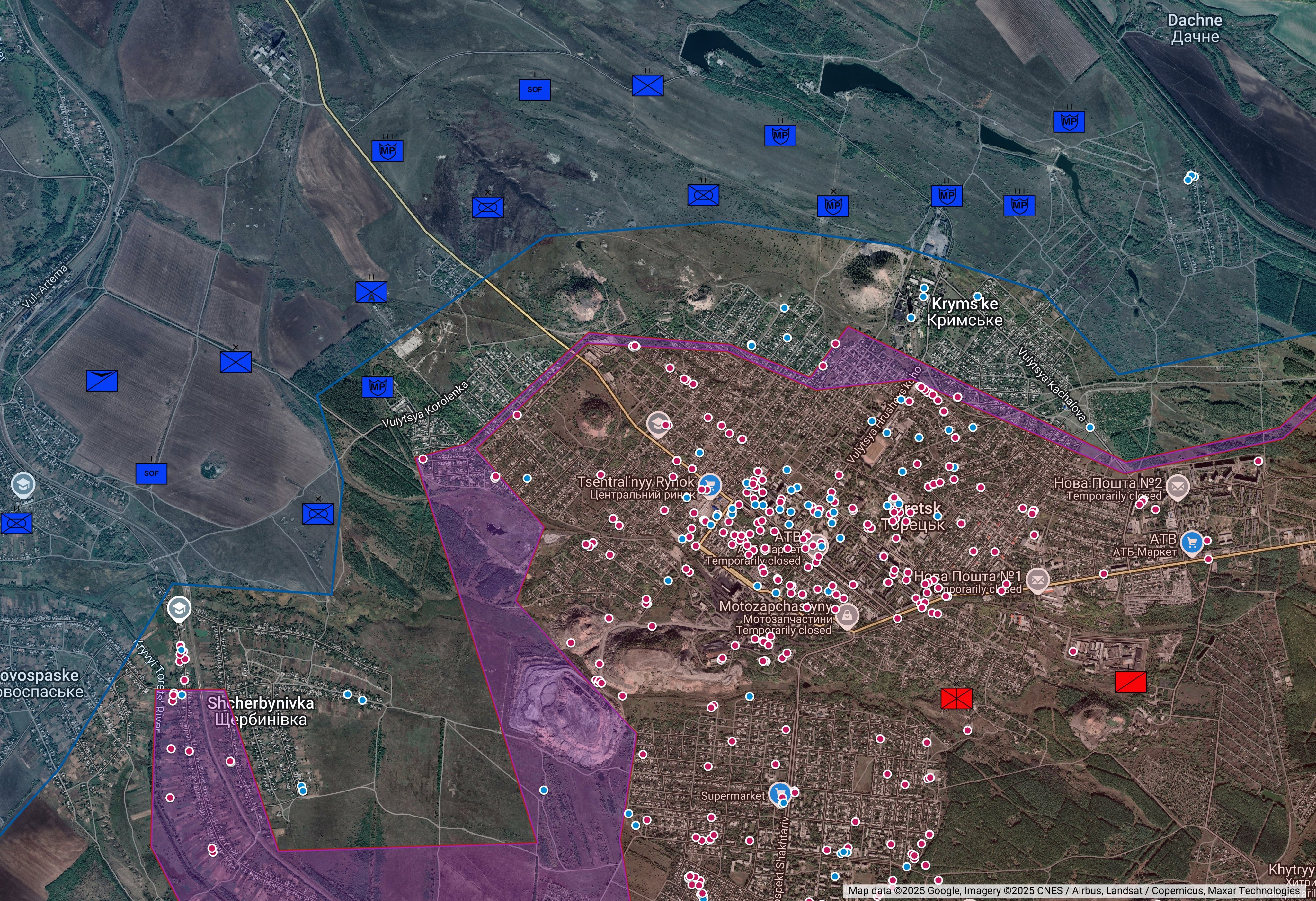
Task: Select the red unit marker with diagonal slash
Action: [1131, 682]
